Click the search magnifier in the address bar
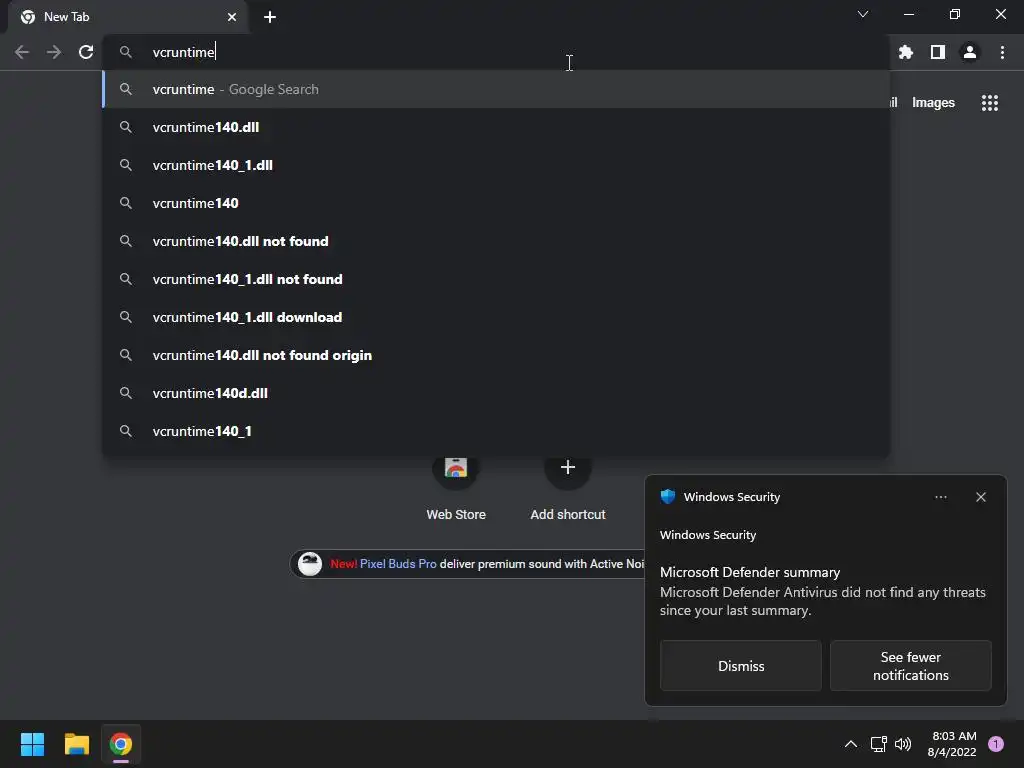Viewport: 1024px width, 768px height. pyautogui.click(x=126, y=52)
